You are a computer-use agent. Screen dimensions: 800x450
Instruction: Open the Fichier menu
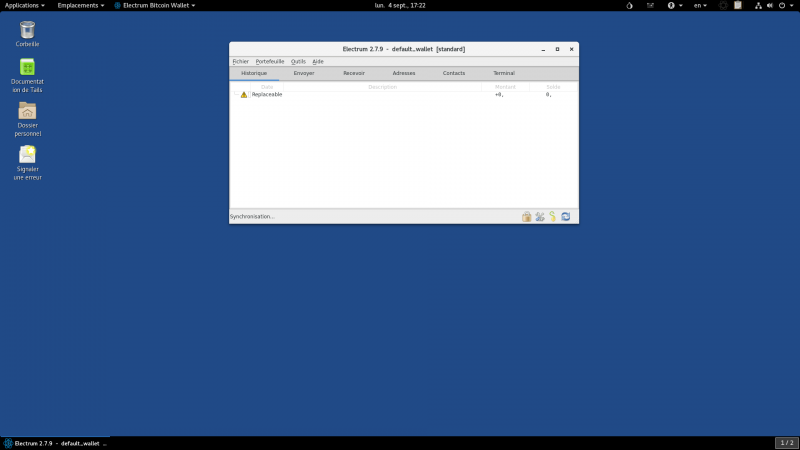pyautogui.click(x=240, y=61)
